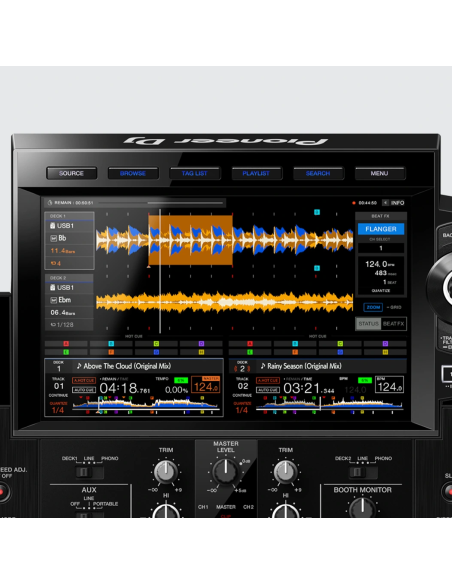Viewport: 452px width, 584px height.
Task: Select Deck 2 USB1 source icon
Action: point(52,288)
